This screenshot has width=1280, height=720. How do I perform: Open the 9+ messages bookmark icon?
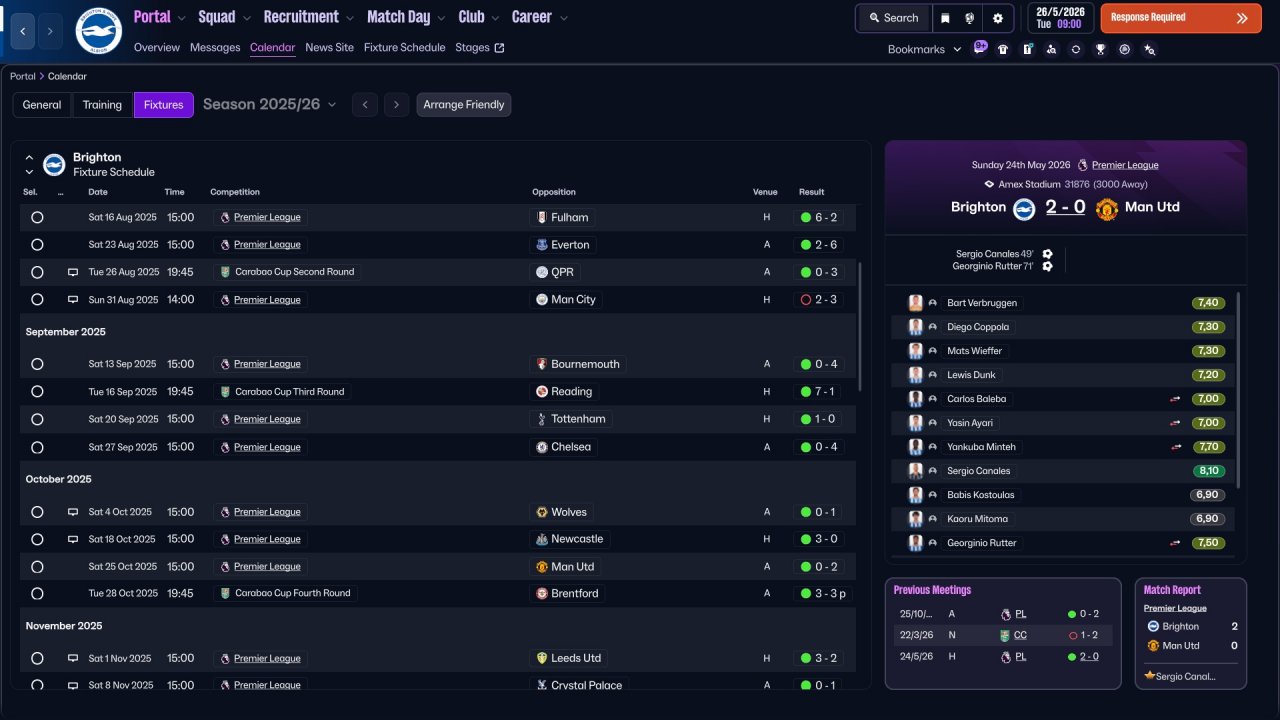coord(980,48)
